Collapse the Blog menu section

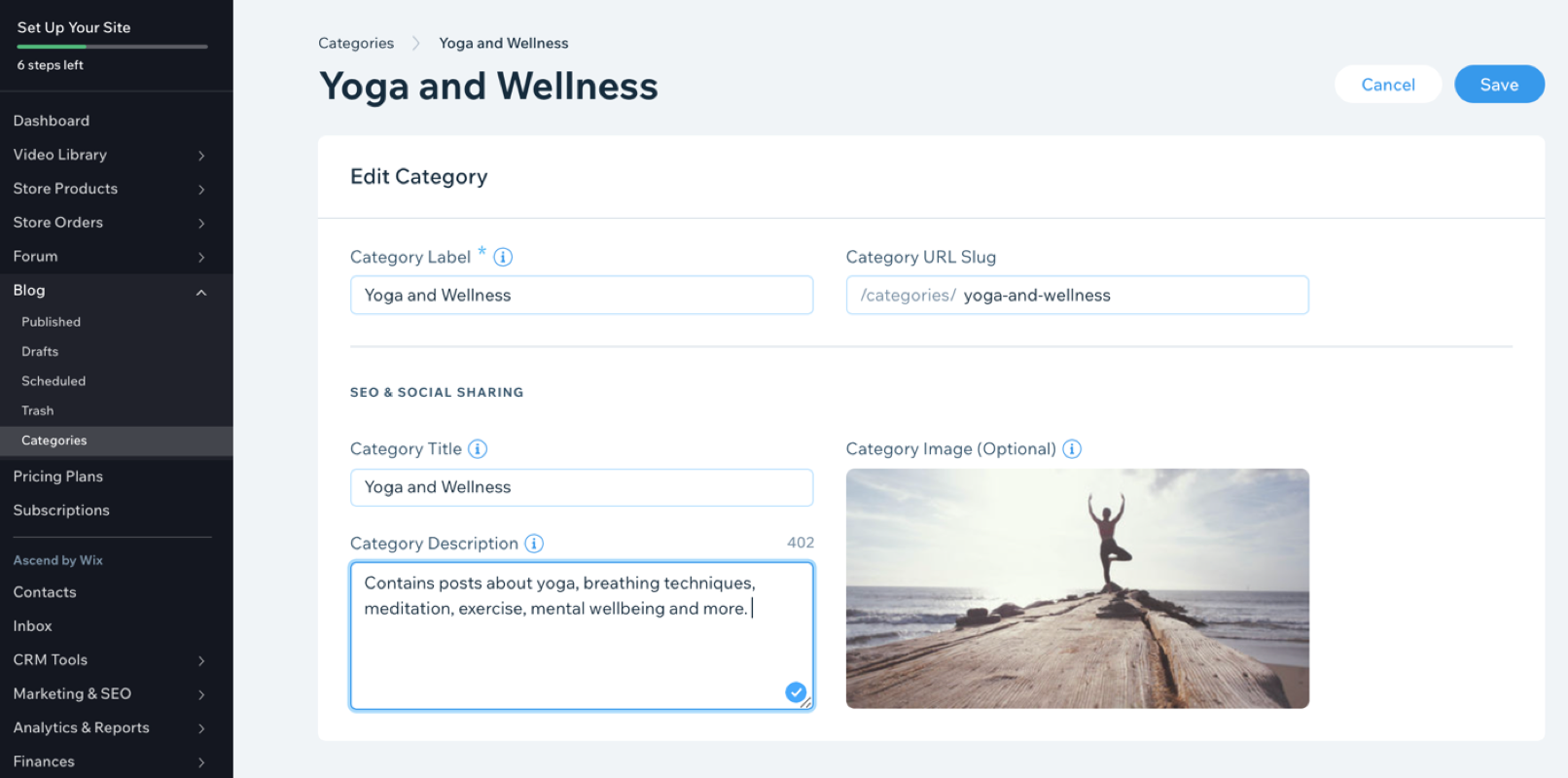(201, 292)
